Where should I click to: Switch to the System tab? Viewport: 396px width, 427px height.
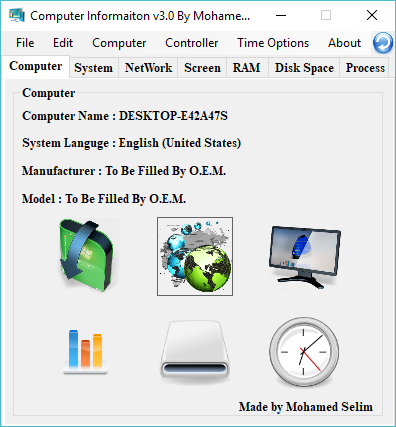94,68
